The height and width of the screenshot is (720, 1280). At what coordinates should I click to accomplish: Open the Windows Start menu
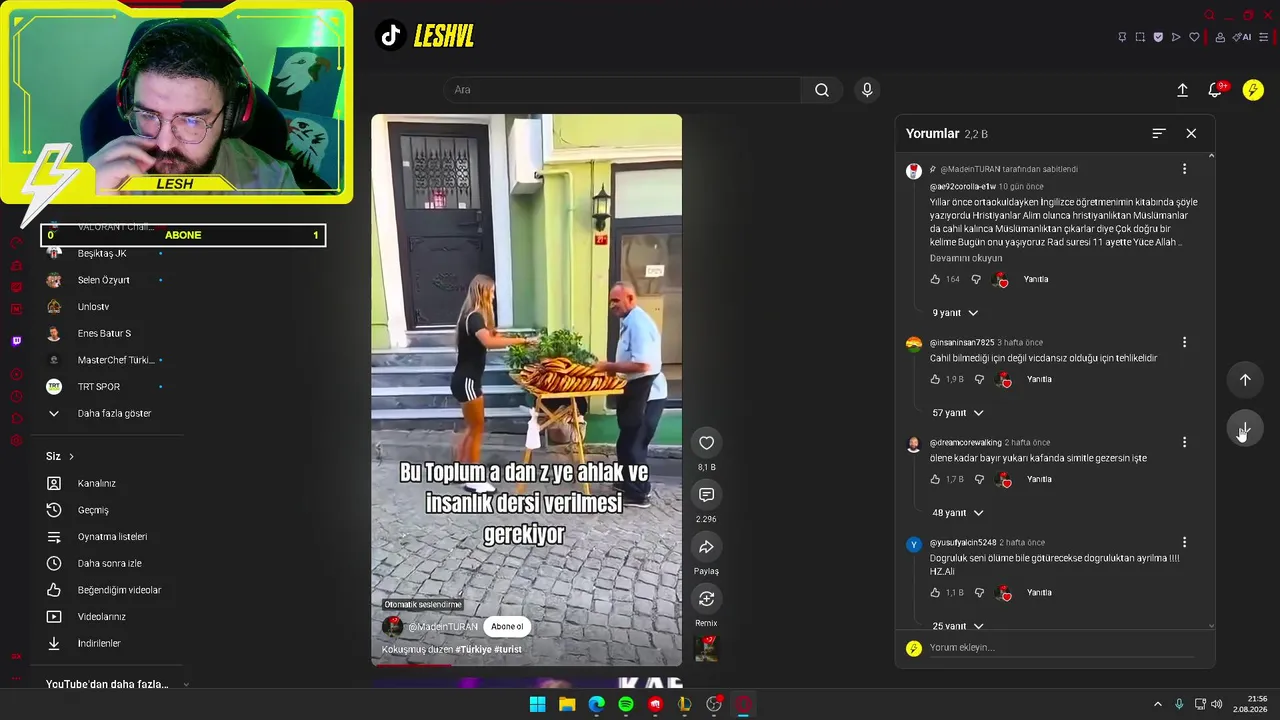pyautogui.click(x=537, y=704)
